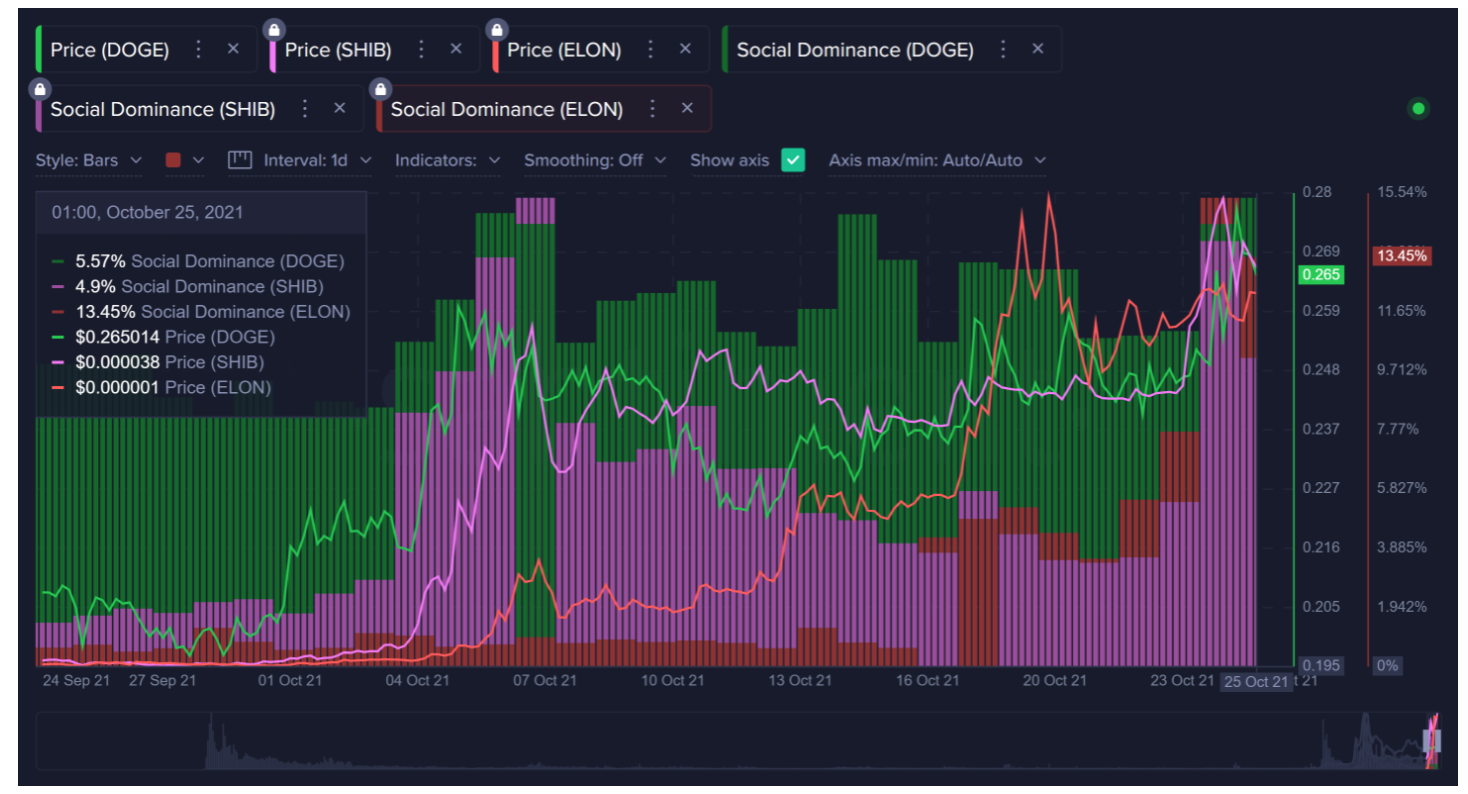Open the Smoothing: Off dropdown
The width and height of the screenshot is (1468, 794).
click(x=595, y=160)
